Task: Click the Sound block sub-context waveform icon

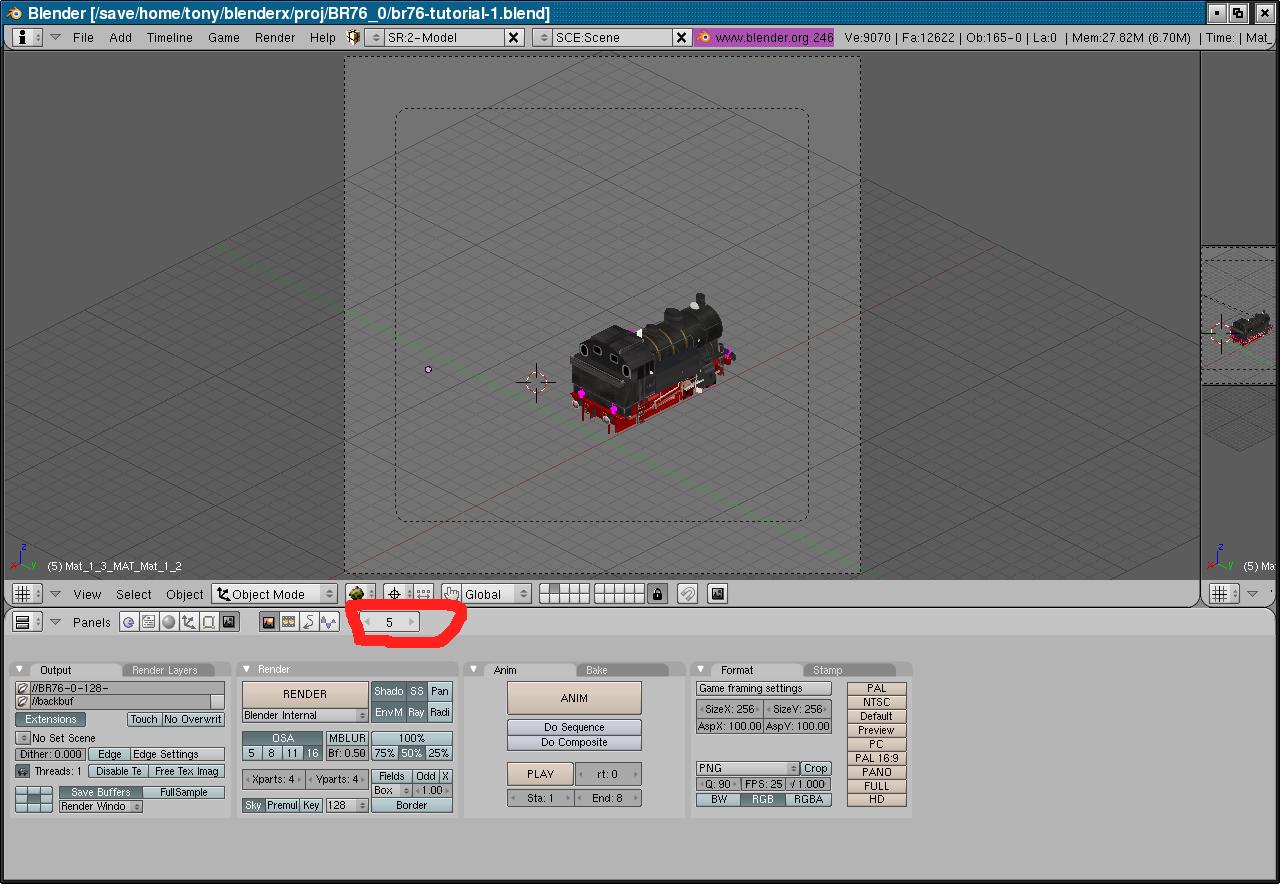Action: (x=328, y=622)
